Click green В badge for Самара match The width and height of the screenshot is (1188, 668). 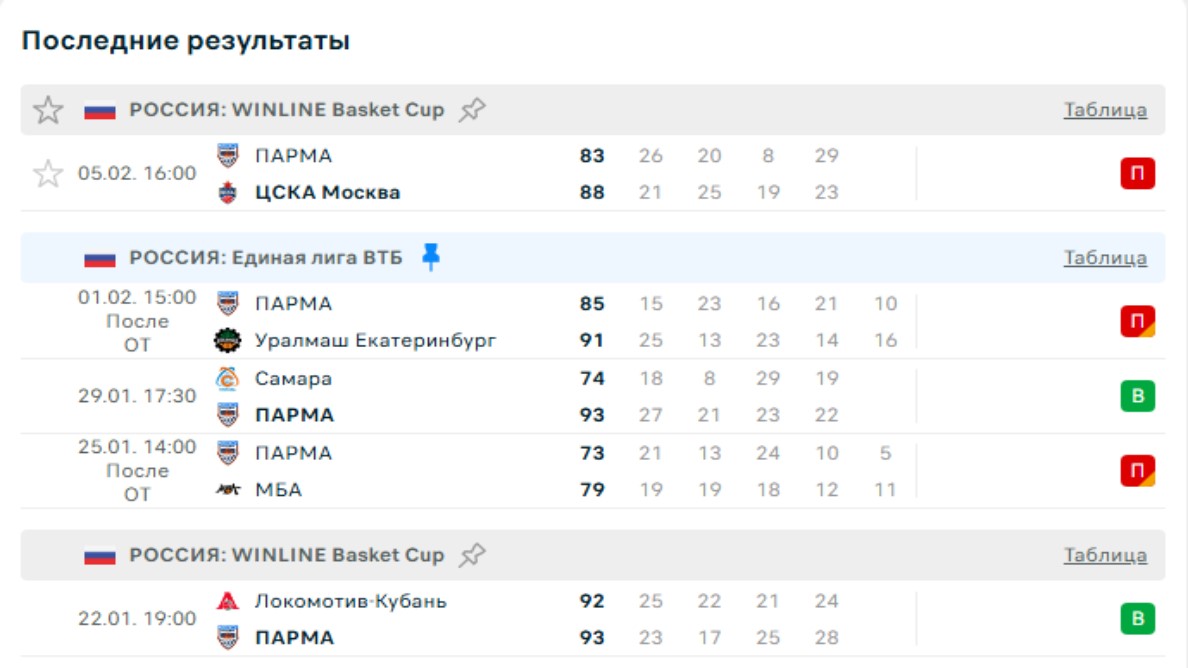coord(1137,397)
